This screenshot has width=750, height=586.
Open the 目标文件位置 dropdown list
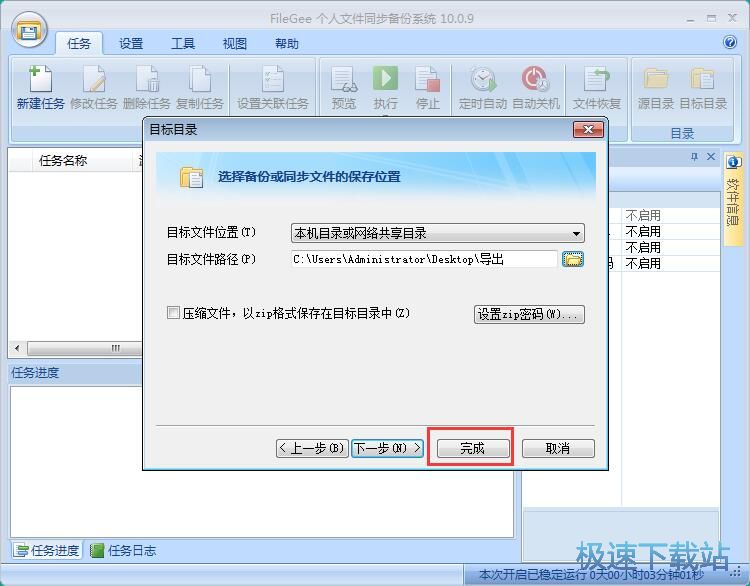click(x=438, y=233)
